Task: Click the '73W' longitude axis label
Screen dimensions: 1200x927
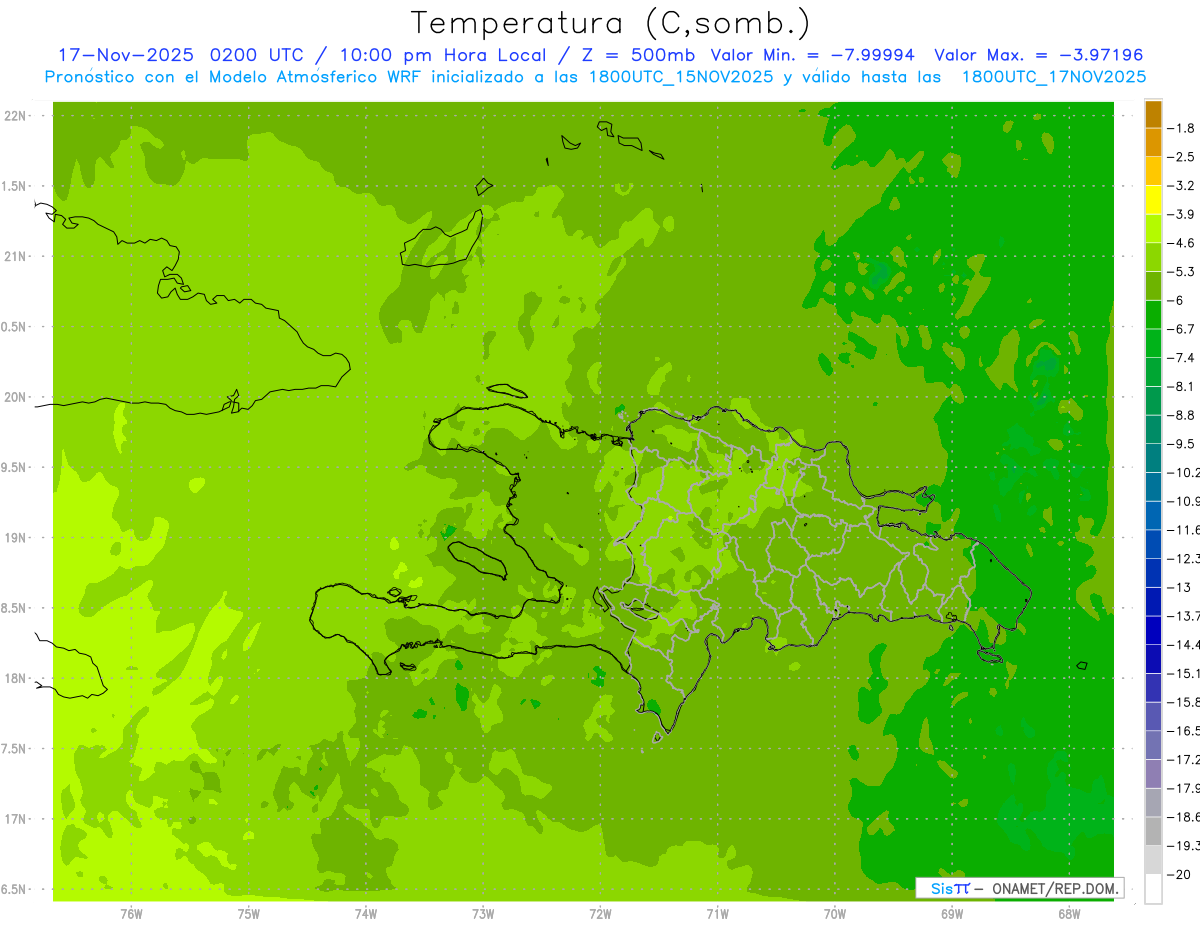Action: pyautogui.click(x=483, y=914)
